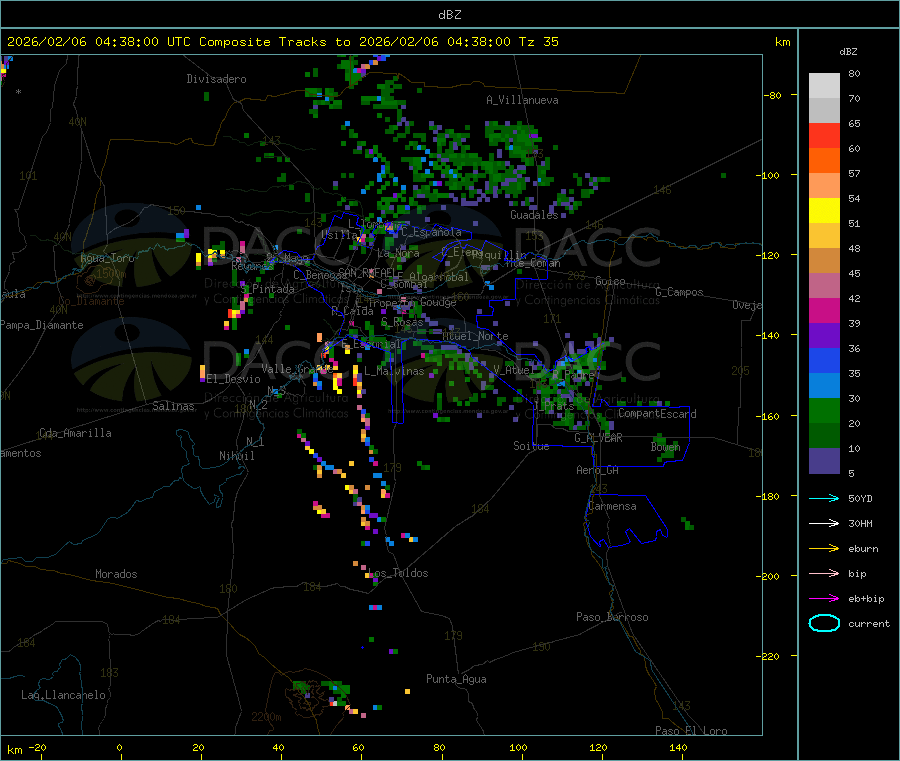Click the 'C_Española' map label

tap(431, 232)
